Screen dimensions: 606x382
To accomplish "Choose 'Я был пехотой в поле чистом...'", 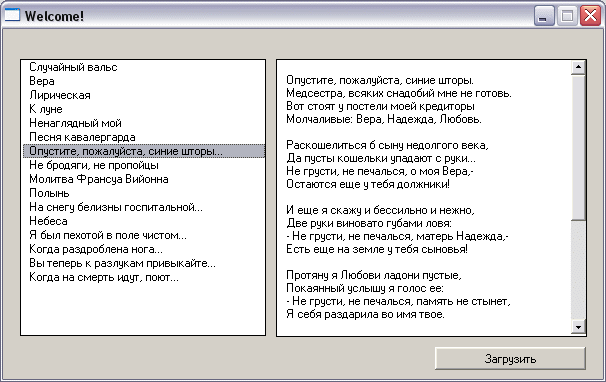I will click(x=144, y=235).
